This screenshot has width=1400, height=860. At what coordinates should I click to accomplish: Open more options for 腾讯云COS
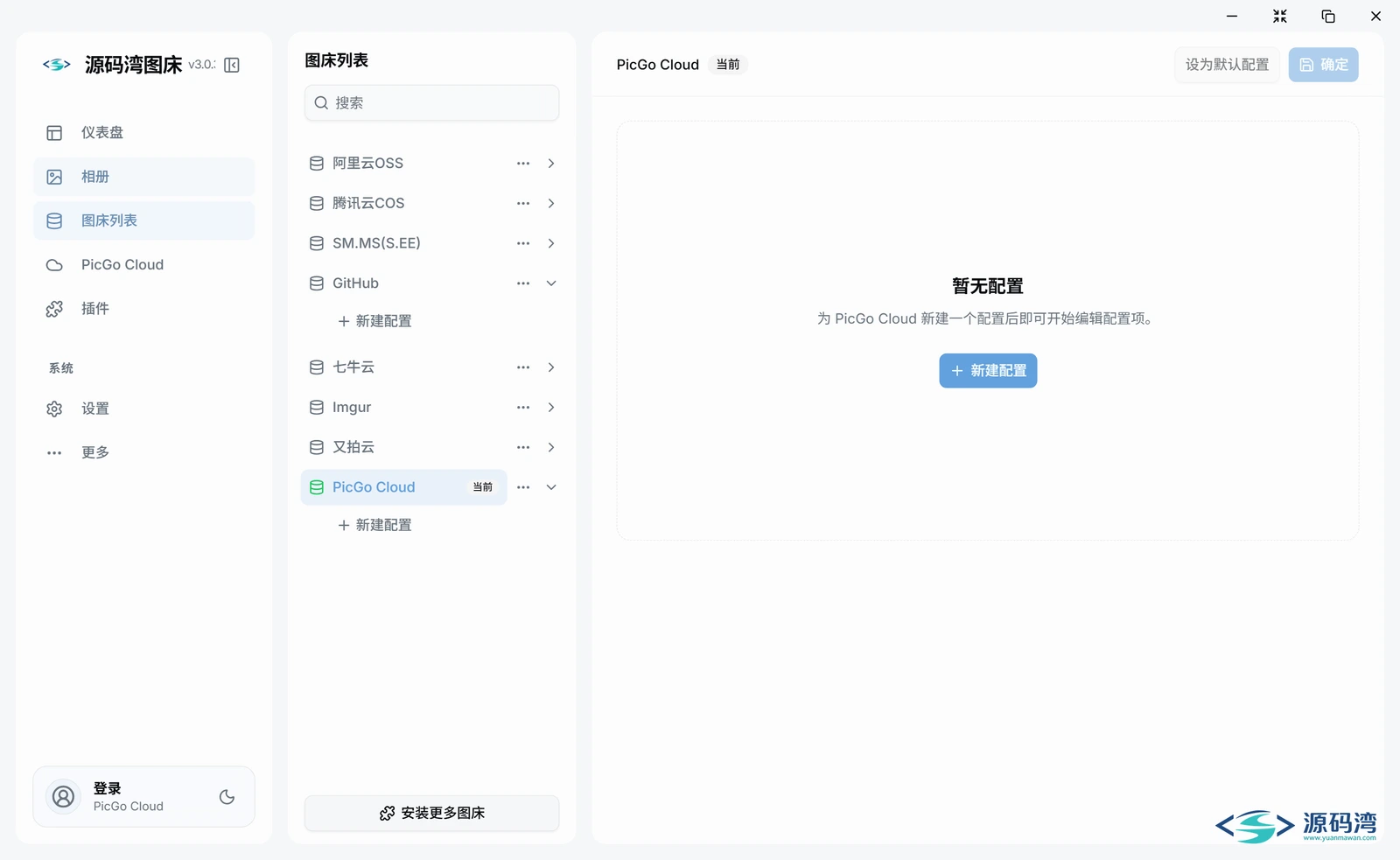coord(523,203)
